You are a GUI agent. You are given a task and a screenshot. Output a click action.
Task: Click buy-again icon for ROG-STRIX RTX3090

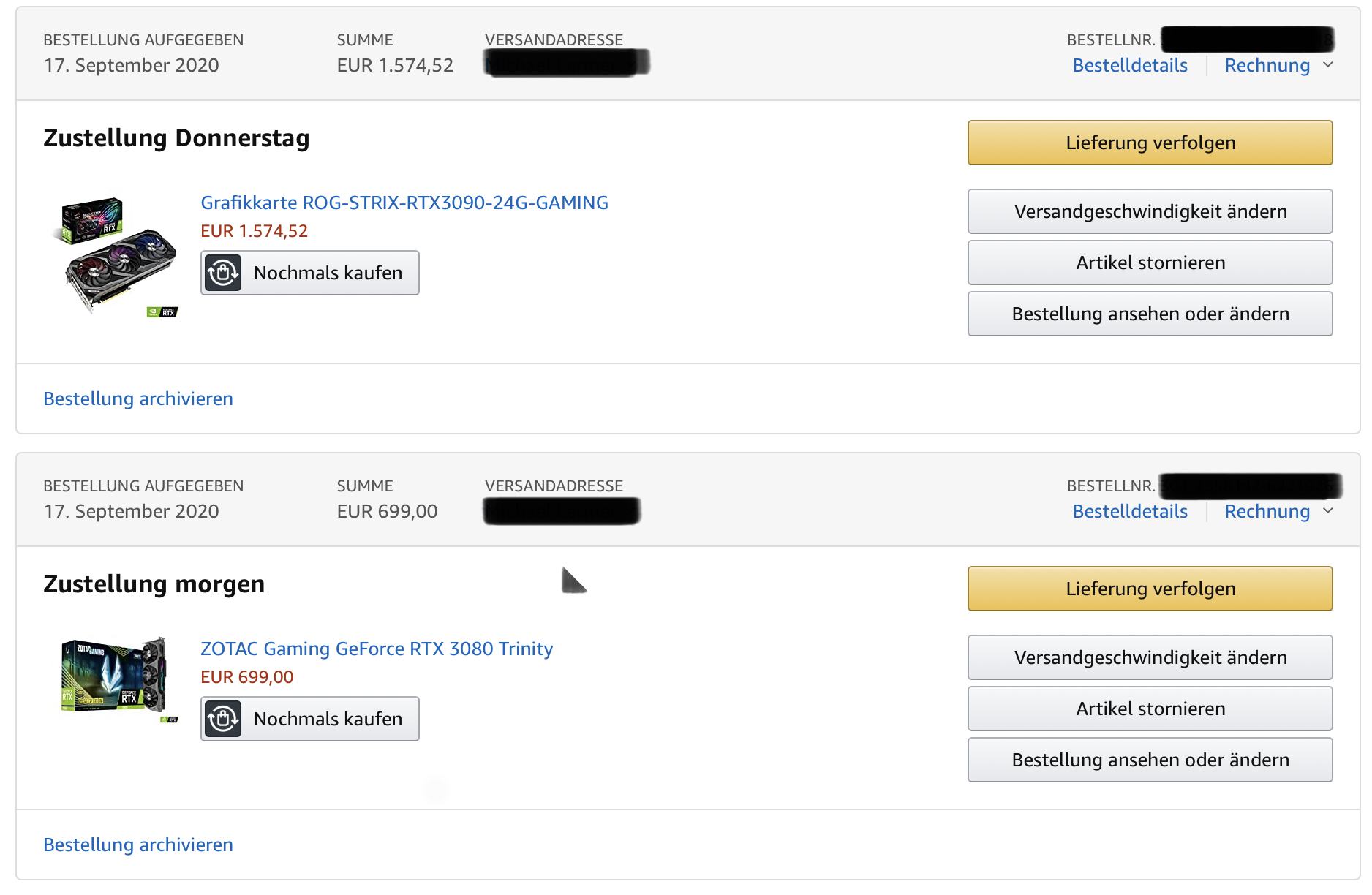point(223,273)
